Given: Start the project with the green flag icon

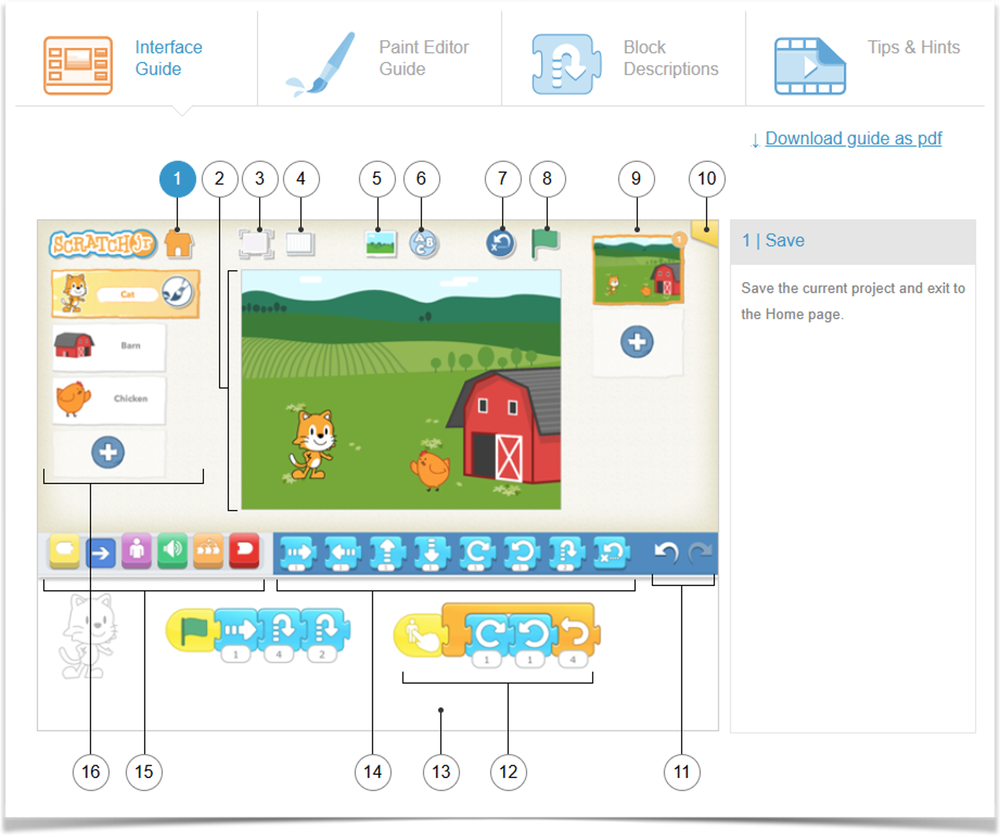Looking at the screenshot, I should point(546,241).
